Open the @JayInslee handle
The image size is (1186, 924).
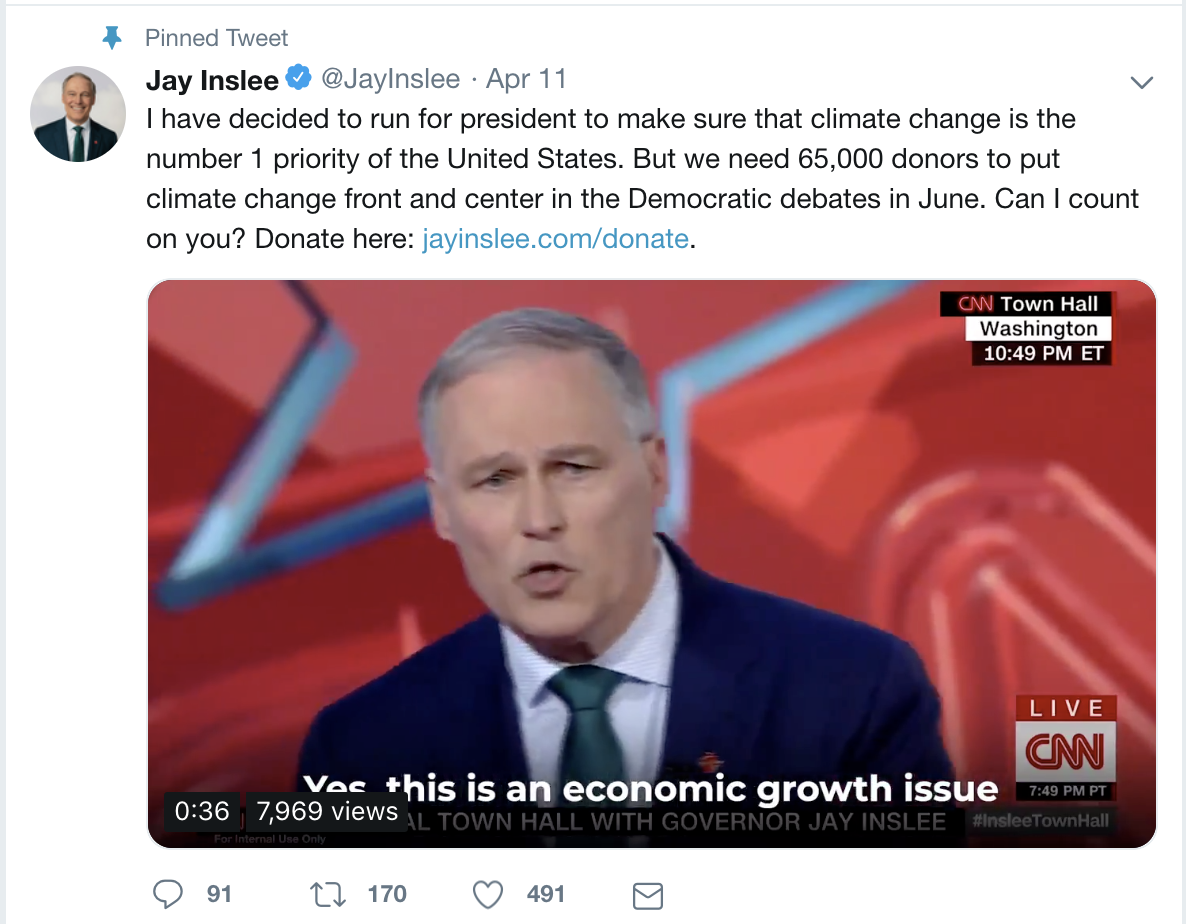(x=390, y=79)
